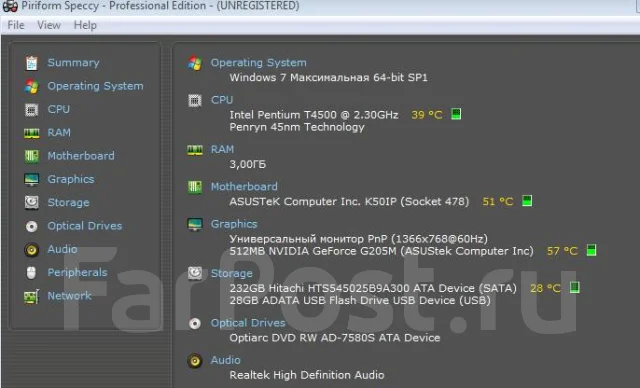This screenshot has height=388, width=640.
Task: Click the Optical Drives disc icon in sidebar
Action: (31, 226)
